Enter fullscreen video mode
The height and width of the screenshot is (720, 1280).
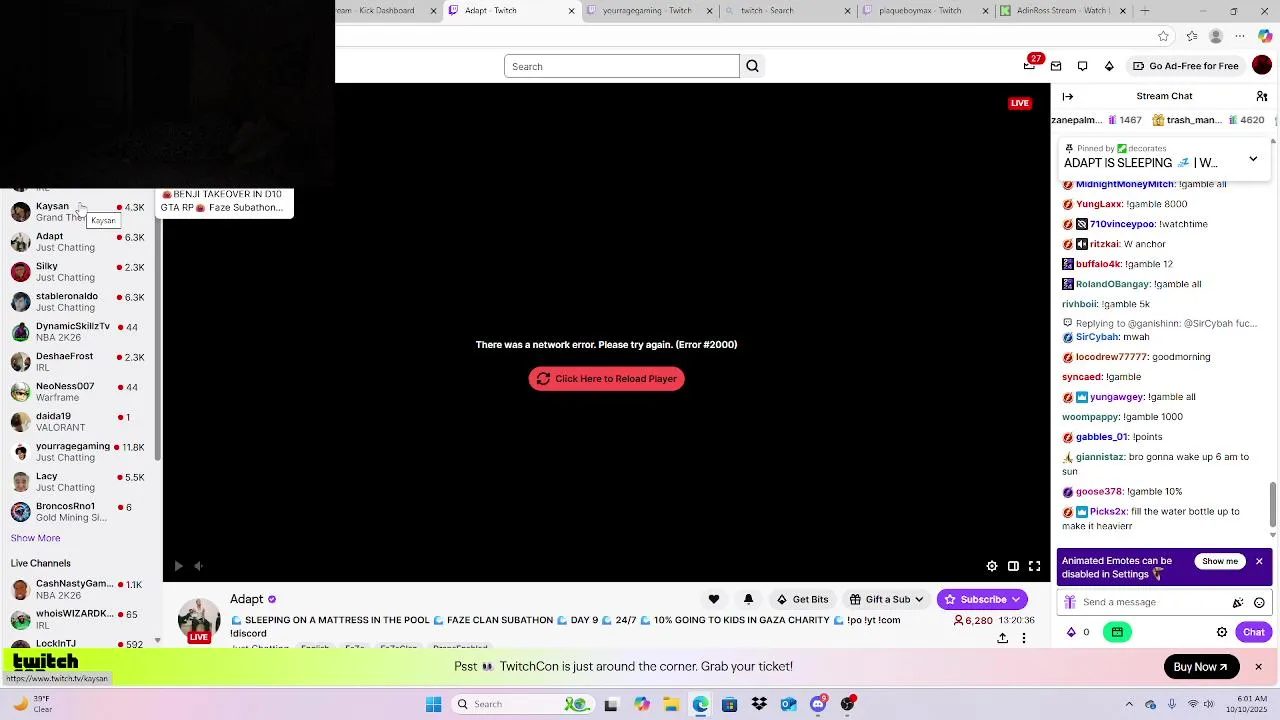coord(1035,566)
